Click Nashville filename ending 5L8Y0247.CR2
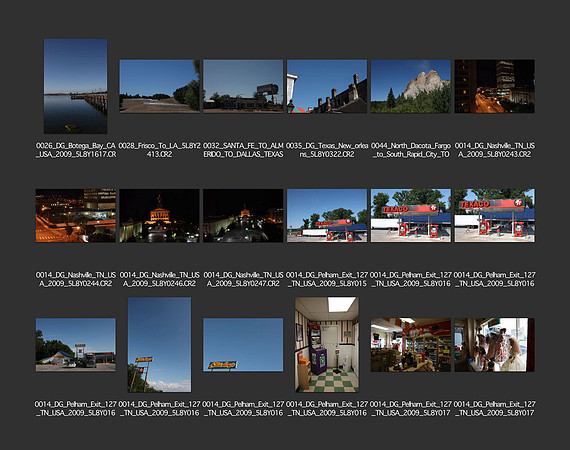Viewport: 570px width, 450px height. 243,279
